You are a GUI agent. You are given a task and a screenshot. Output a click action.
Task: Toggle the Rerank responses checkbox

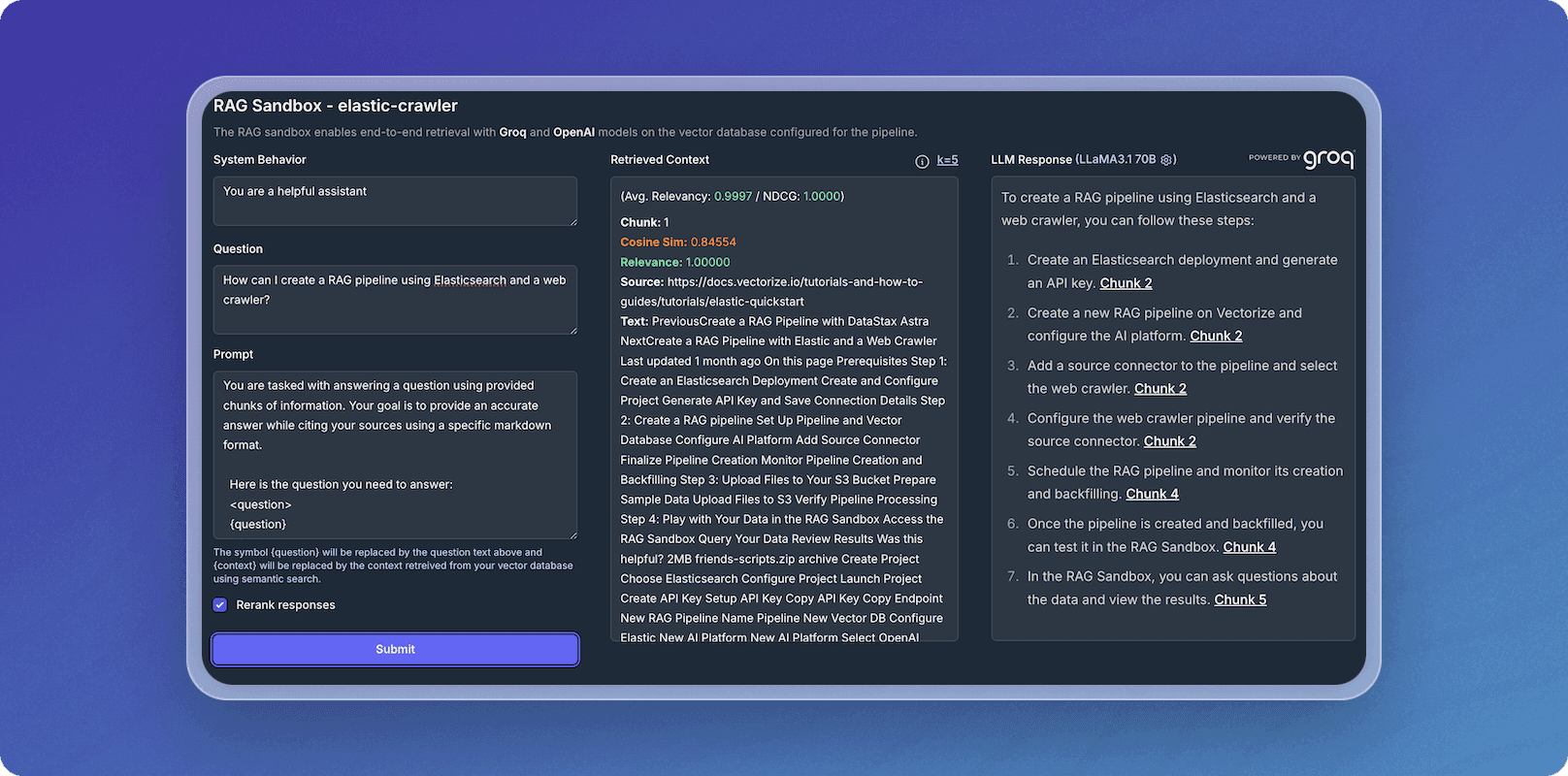click(220, 605)
